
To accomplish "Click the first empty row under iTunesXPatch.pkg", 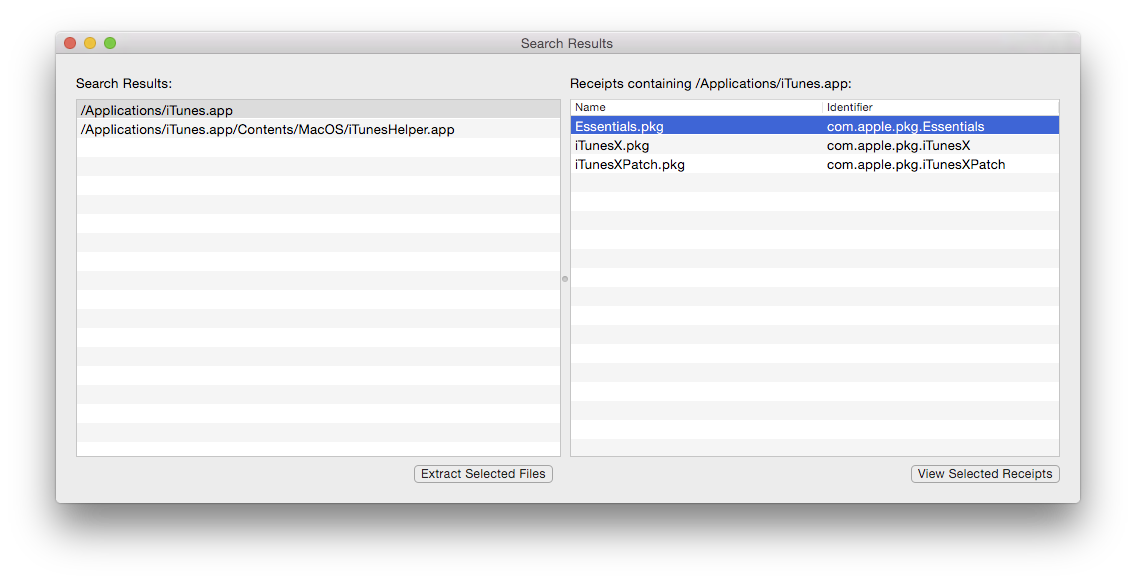I will 814,183.
